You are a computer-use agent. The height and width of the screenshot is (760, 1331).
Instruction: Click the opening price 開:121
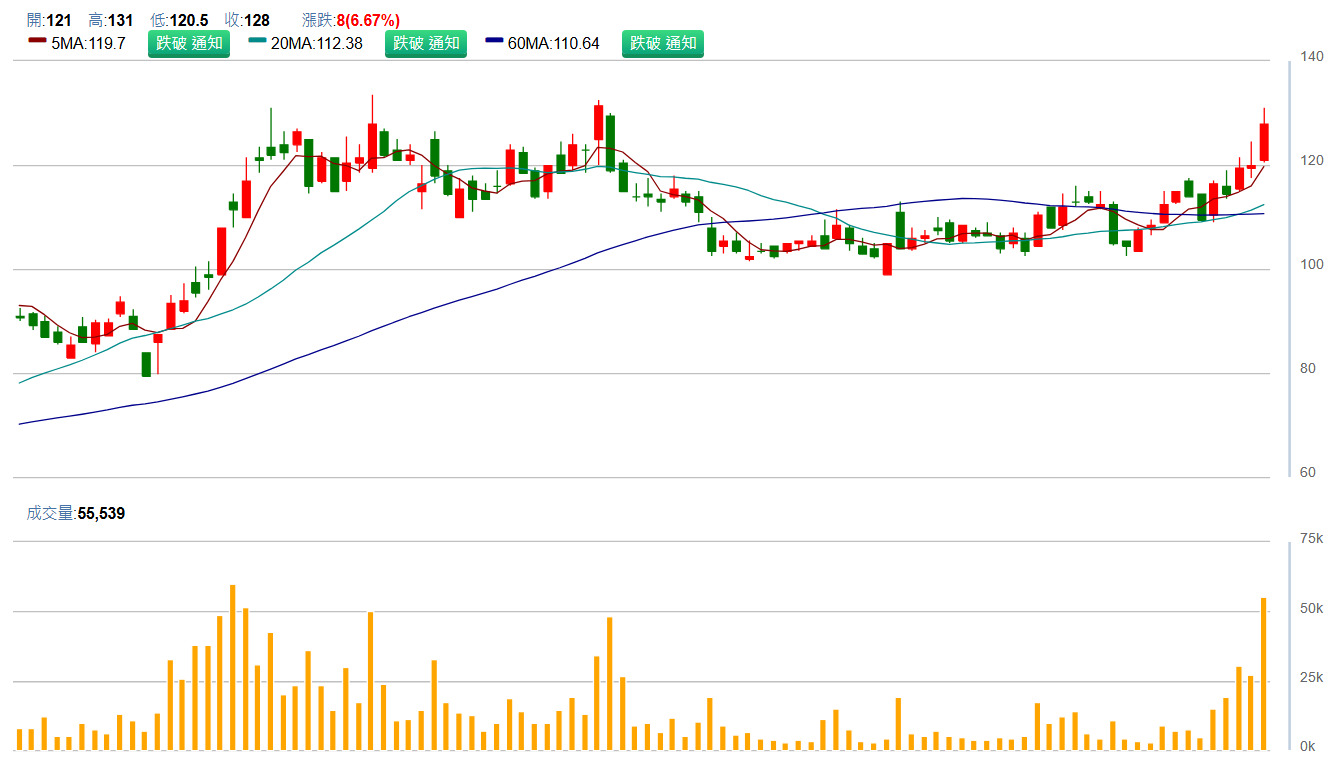click(x=49, y=20)
